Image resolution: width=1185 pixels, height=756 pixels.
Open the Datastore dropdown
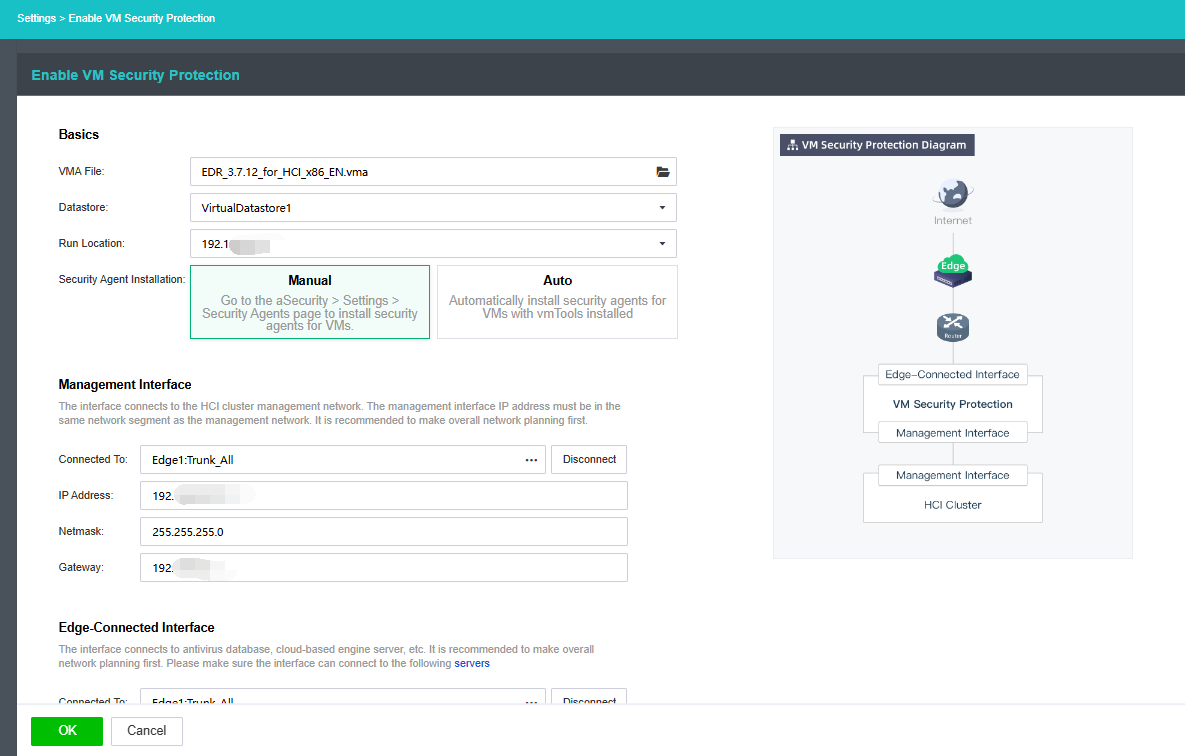pos(433,208)
